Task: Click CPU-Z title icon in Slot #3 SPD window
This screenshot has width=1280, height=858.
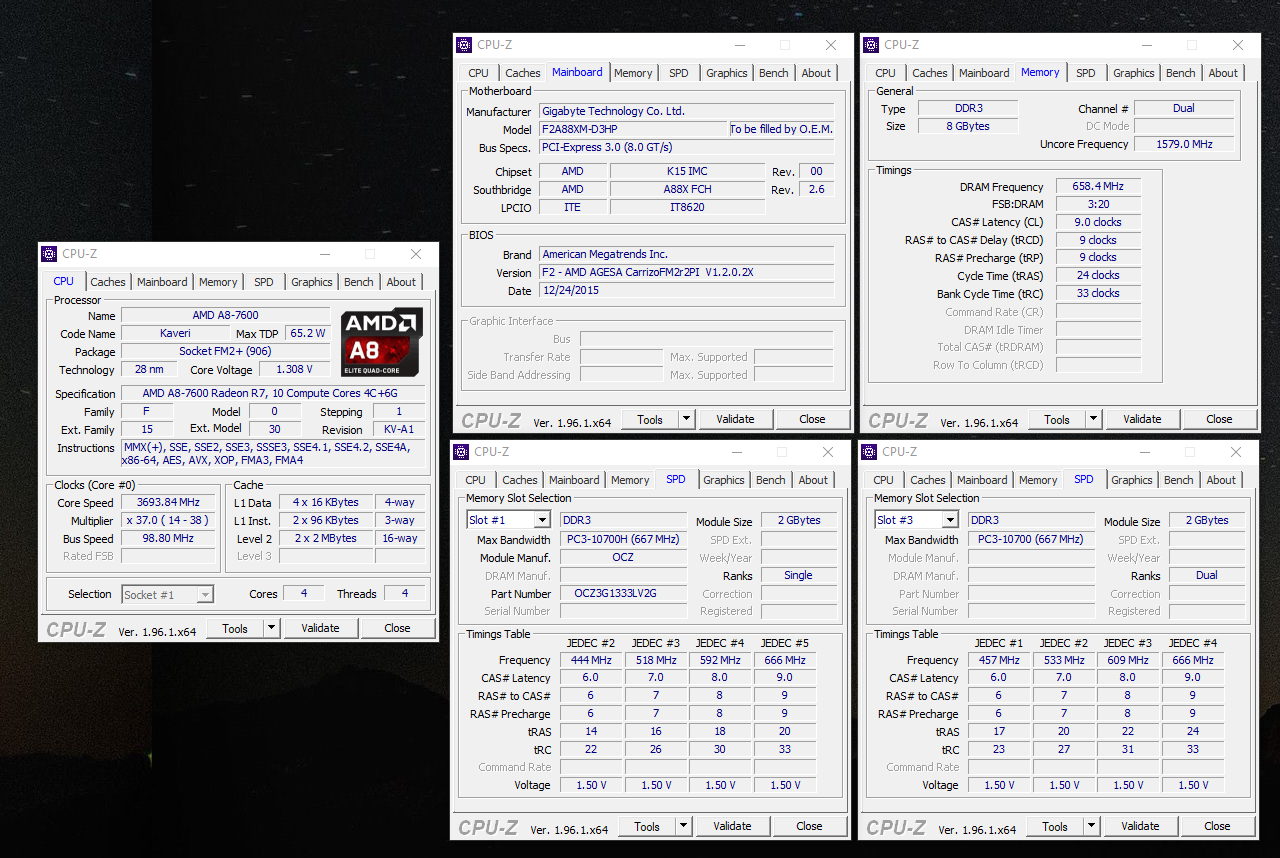Action: 869,452
